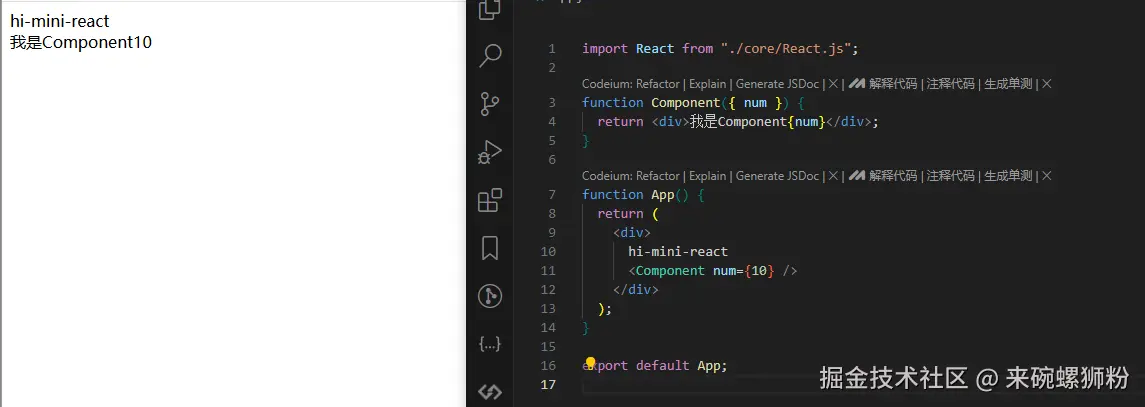Open the Git Graph circle icon

490,296
